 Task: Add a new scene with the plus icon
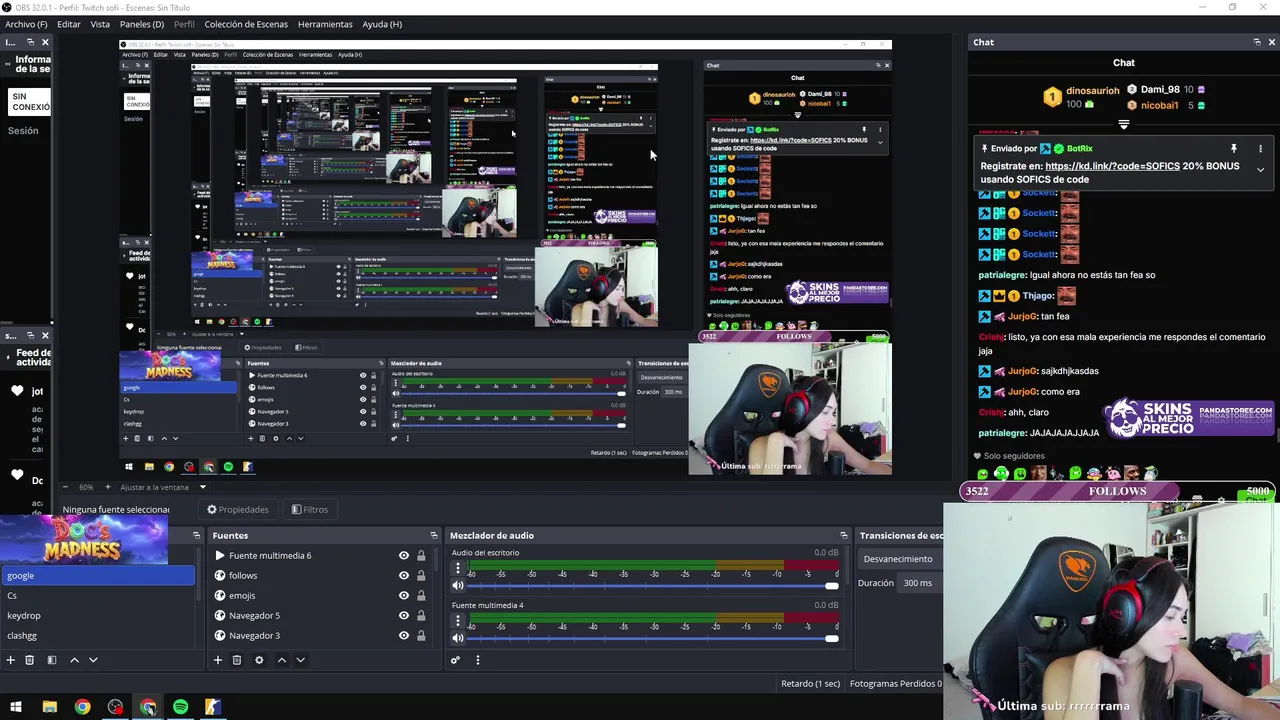(11, 660)
